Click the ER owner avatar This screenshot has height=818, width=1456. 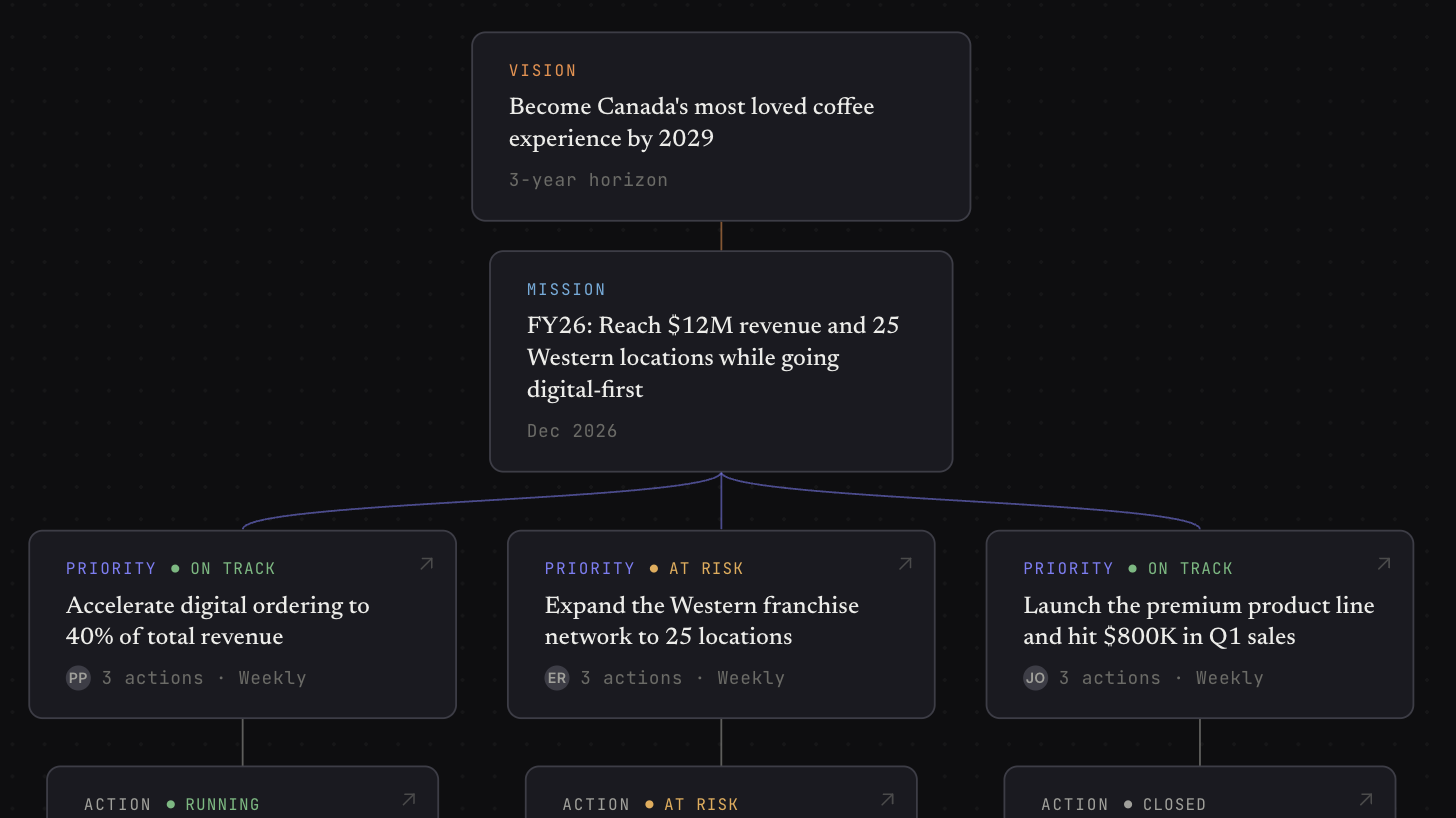(x=557, y=678)
